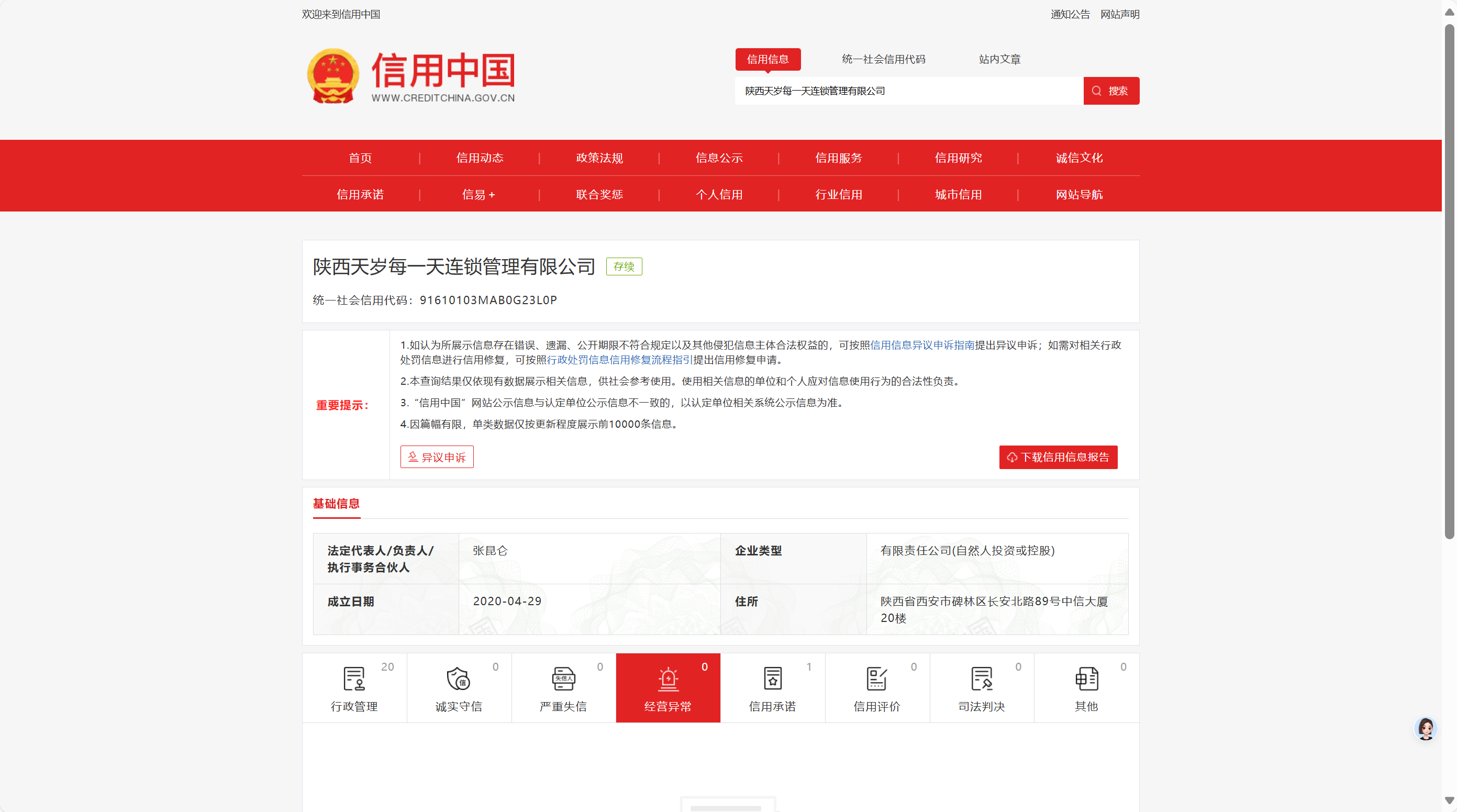This screenshot has height=812, width=1457.
Task: Click 欢迎来到信用中国 greeting text
Action: click(340, 14)
